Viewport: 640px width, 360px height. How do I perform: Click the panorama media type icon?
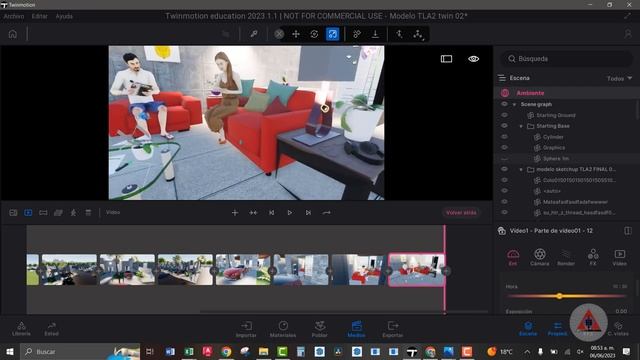click(x=43, y=213)
